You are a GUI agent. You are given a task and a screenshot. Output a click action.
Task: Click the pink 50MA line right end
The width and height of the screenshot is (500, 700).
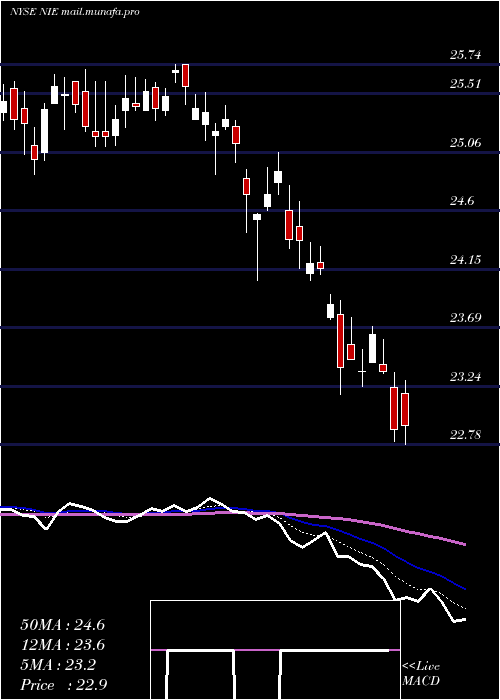tap(463, 544)
